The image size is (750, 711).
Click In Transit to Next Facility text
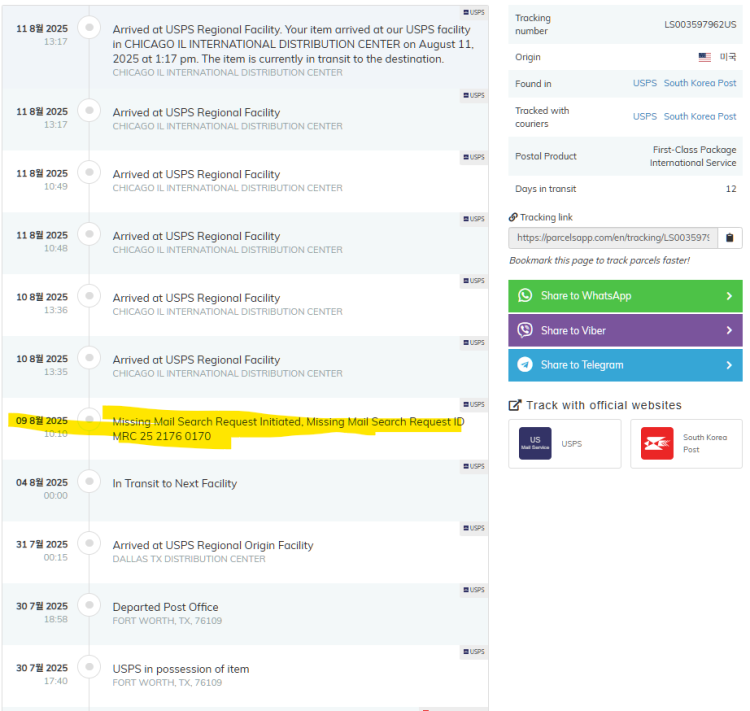(175, 484)
